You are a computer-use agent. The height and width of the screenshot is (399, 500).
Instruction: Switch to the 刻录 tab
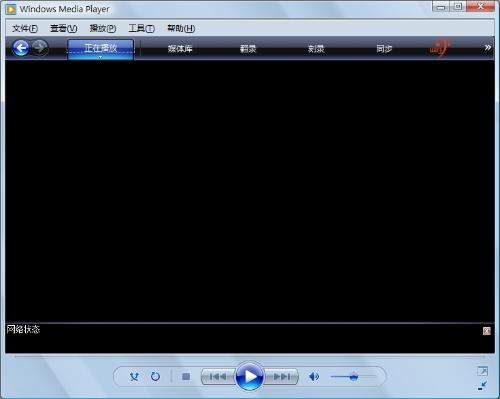coord(316,49)
